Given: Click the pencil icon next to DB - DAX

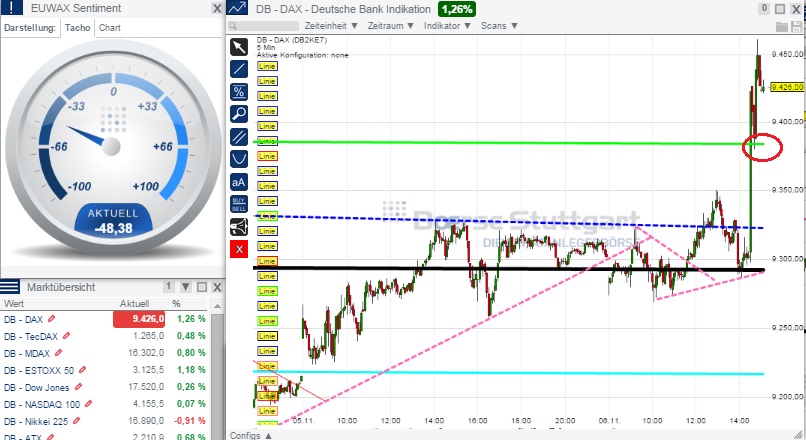Looking at the screenshot, I should pos(51,319).
